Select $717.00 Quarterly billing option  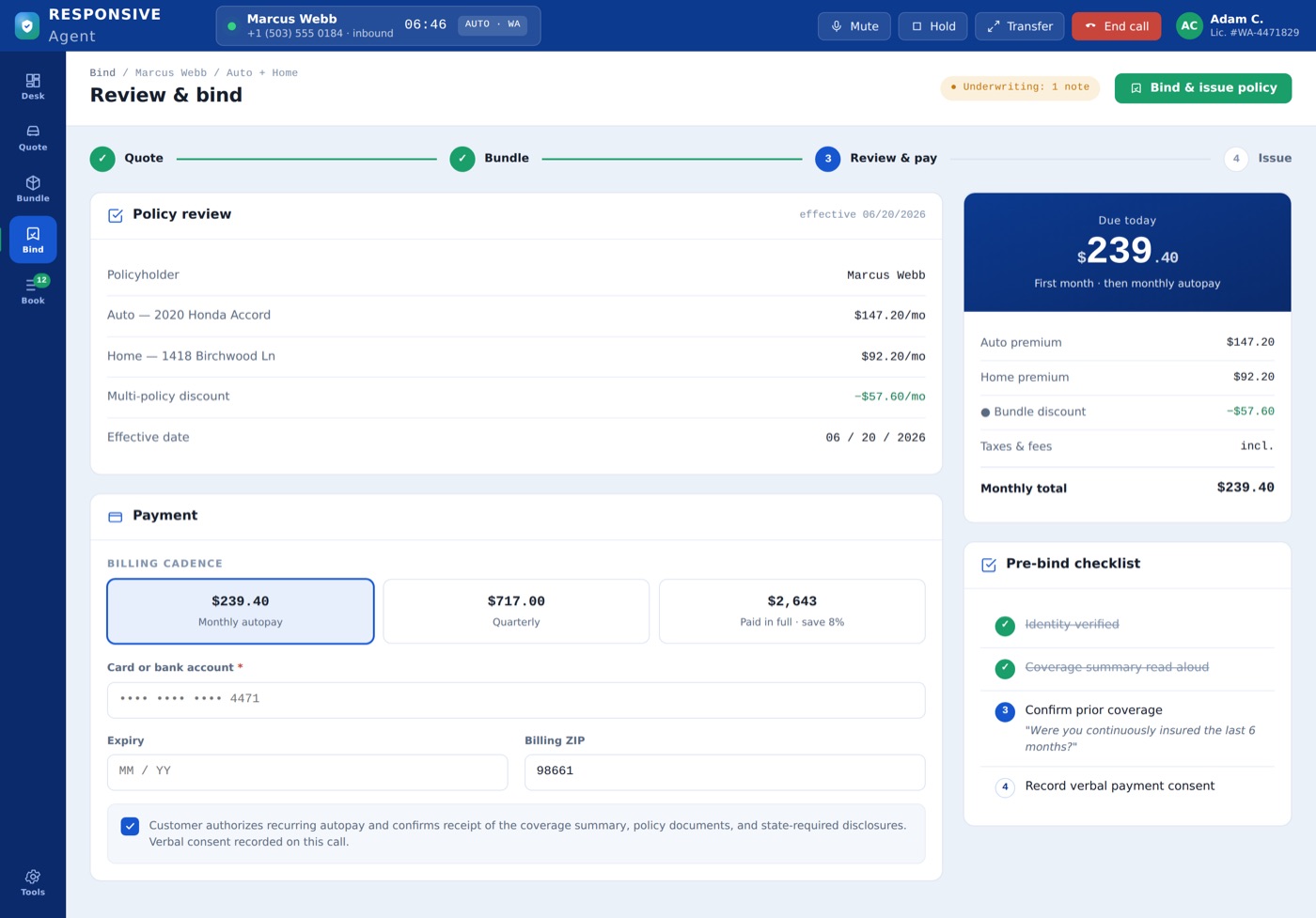[x=516, y=612]
